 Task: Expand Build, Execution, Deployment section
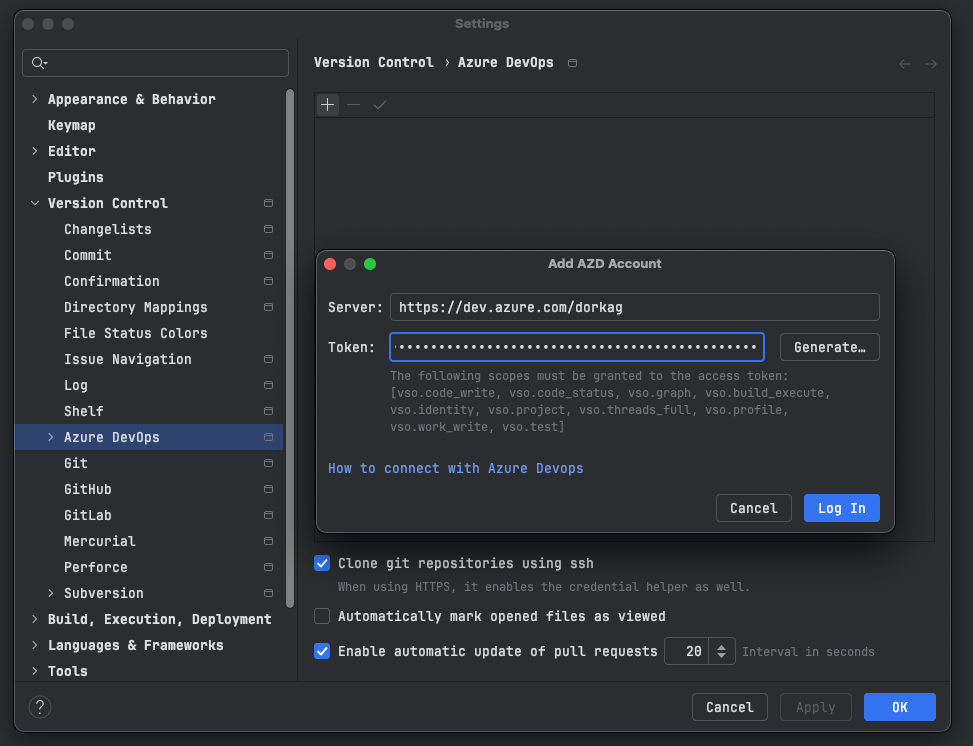coord(35,619)
